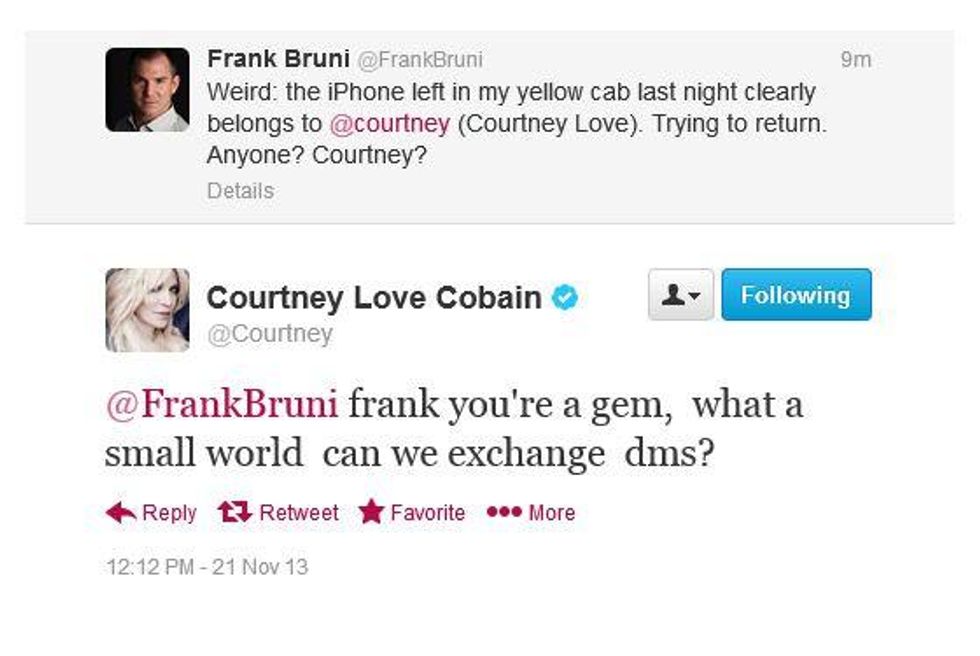Open Frank Bruni's profile photo
Screen dimensions: 980x656
[x=147, y=90]
